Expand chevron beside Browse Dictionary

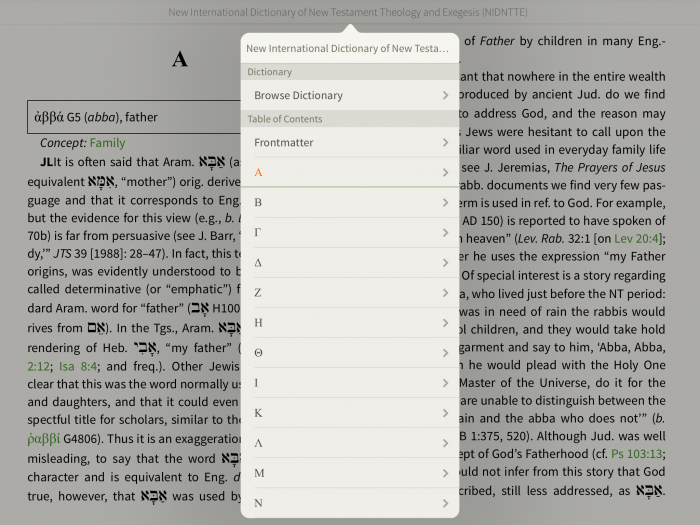(445, 95)
